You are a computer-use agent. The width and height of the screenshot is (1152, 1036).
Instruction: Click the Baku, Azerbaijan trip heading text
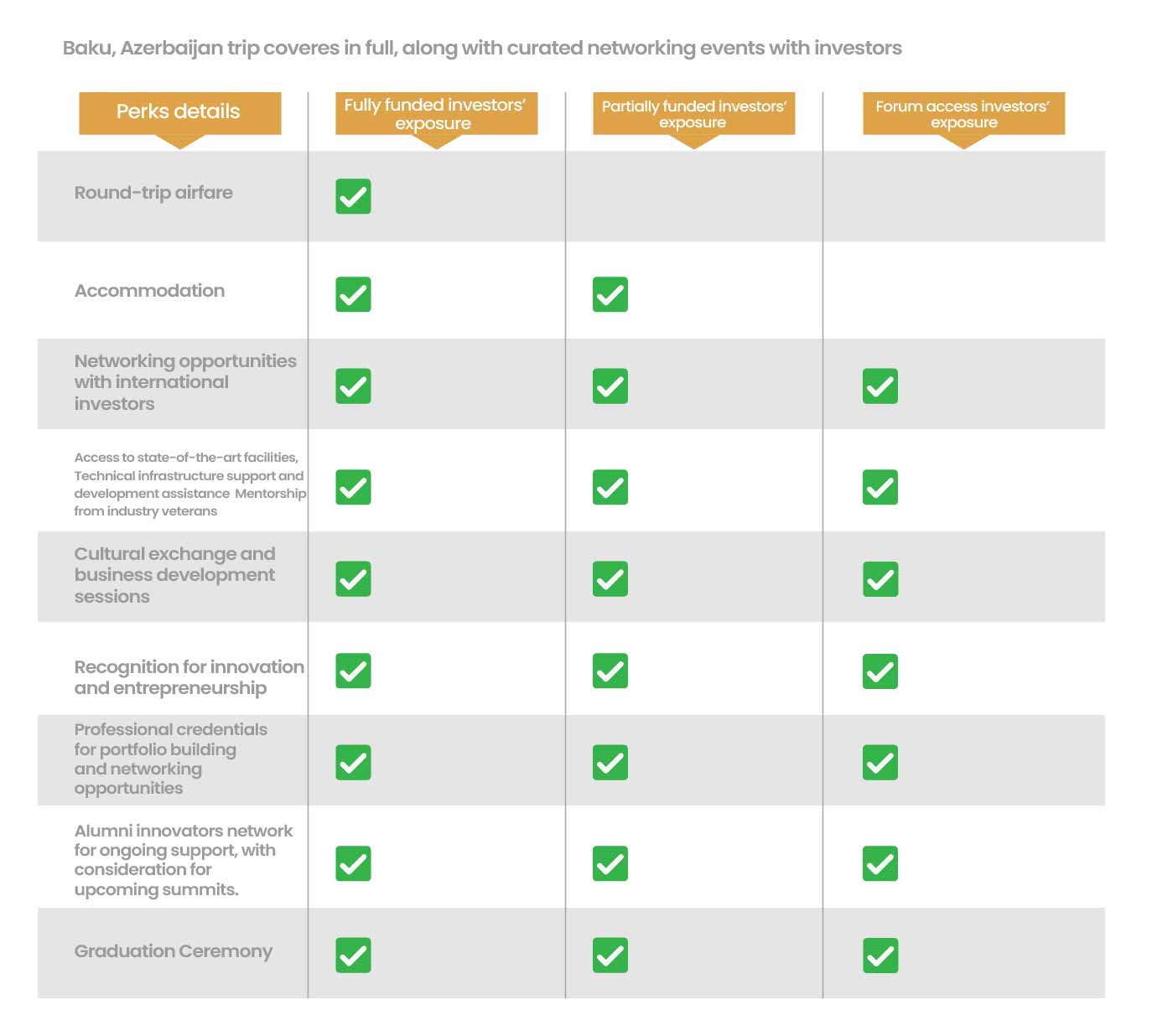(482, 48)
